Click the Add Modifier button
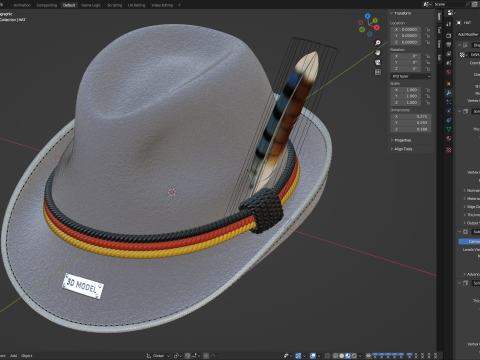The width and height of the screenshot is (480, 360). click(468, 34)
